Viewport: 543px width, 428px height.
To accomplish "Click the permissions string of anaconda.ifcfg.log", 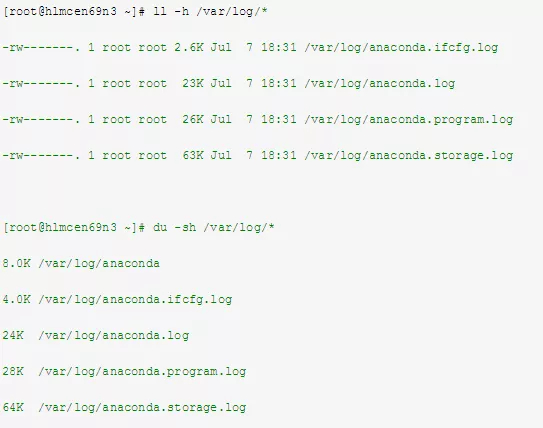I will point(41,48).
